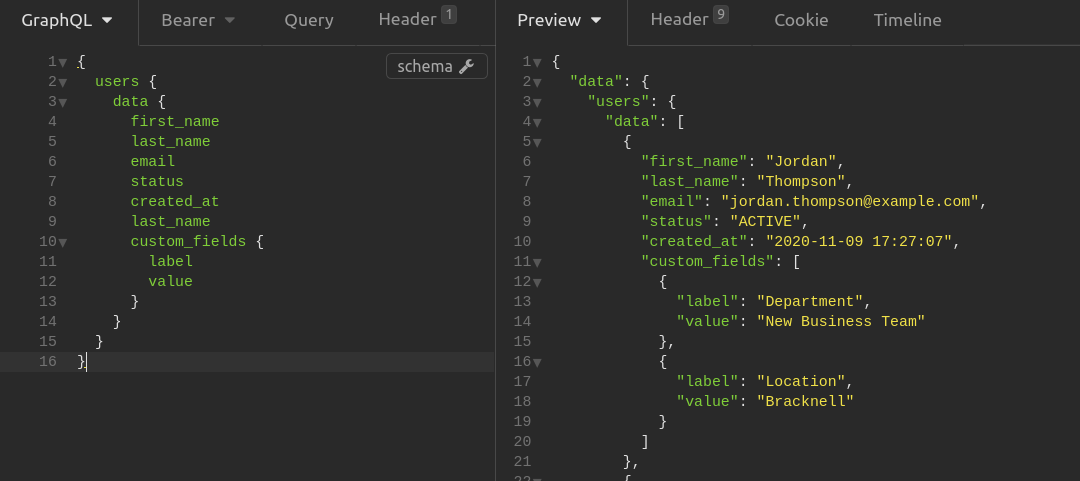The width and height of the screenshot is (1080, 481).
Task: Click first_name field in the query
Action: pos(175,122)
